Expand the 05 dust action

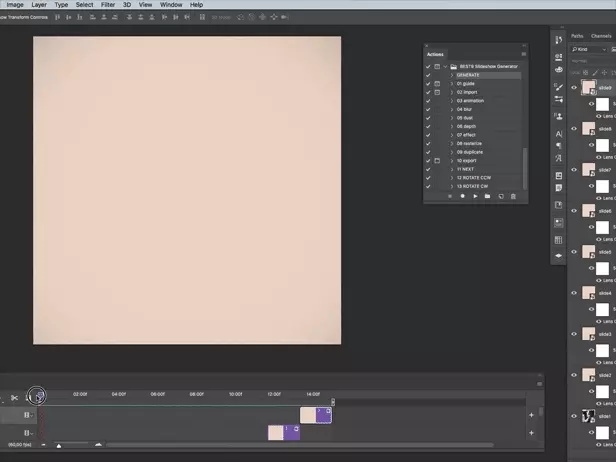452,118
